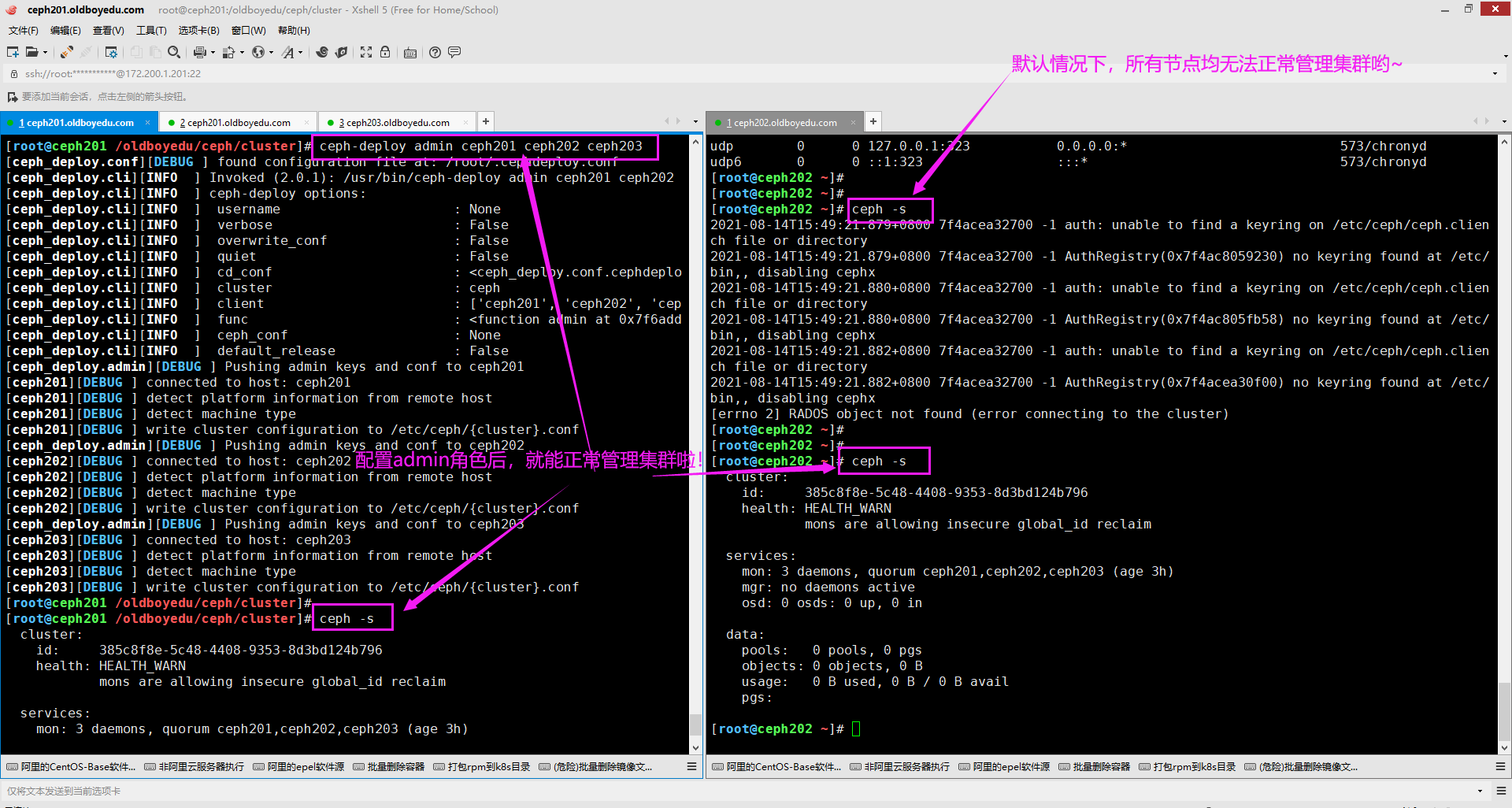The image size is (1512, 808).
Task: Expand the Open folder dropdown arrow
Action: (x=45, y=53)
